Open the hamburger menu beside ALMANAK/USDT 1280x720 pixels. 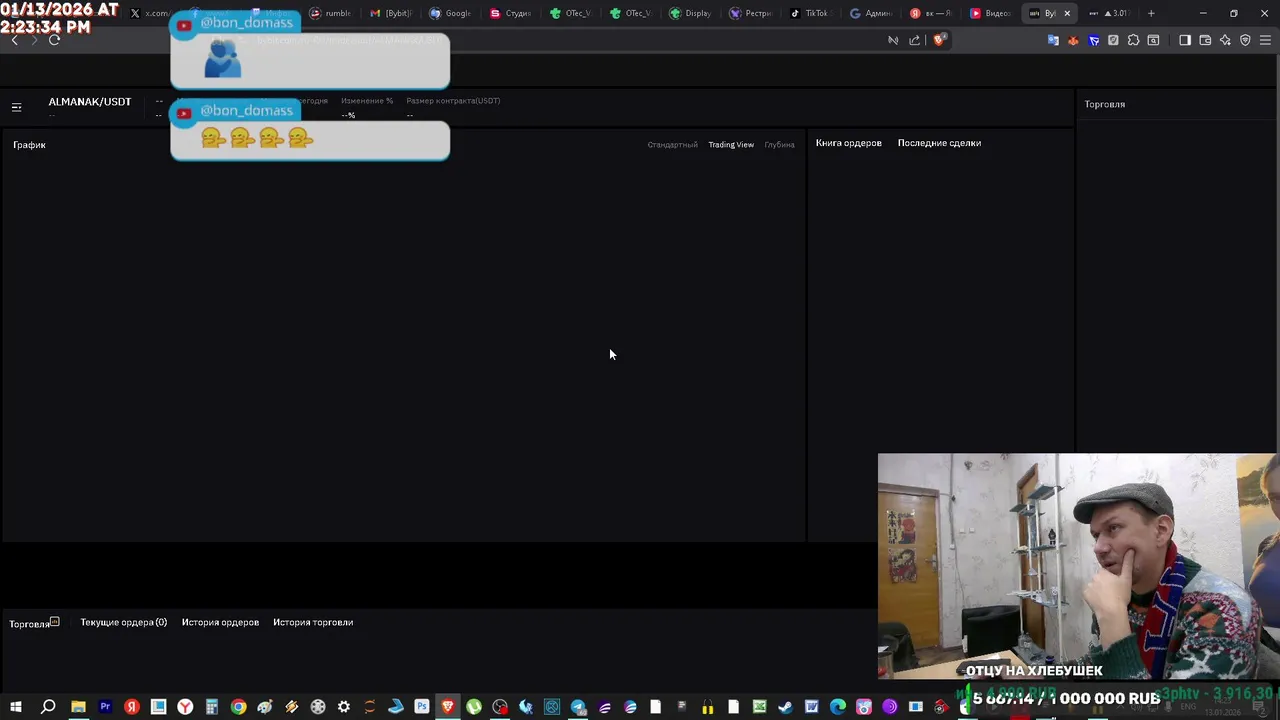[x=16, y=107]
